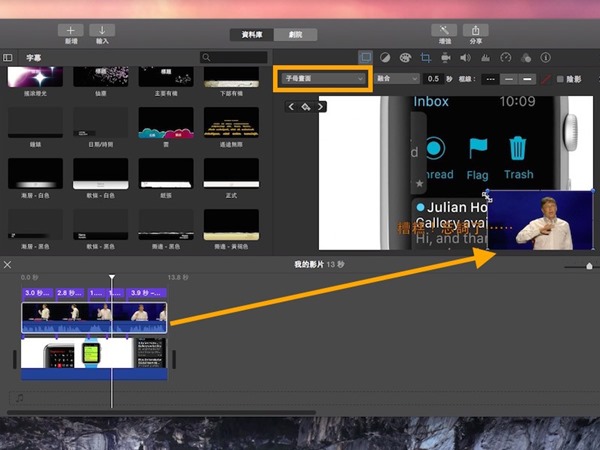Open the stabilization camera icon

pos(445,57)
